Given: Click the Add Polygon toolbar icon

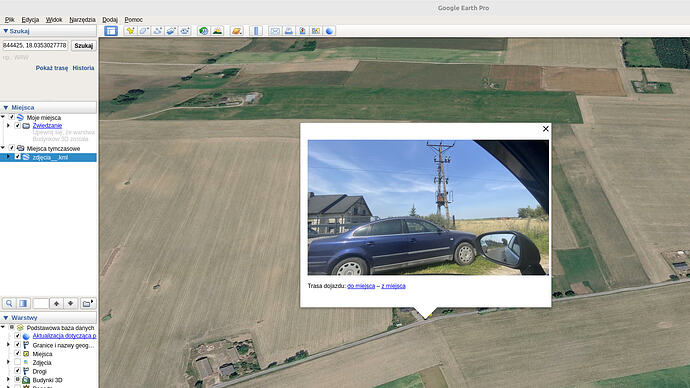Looking at the screenshot, I should point(143,31).
